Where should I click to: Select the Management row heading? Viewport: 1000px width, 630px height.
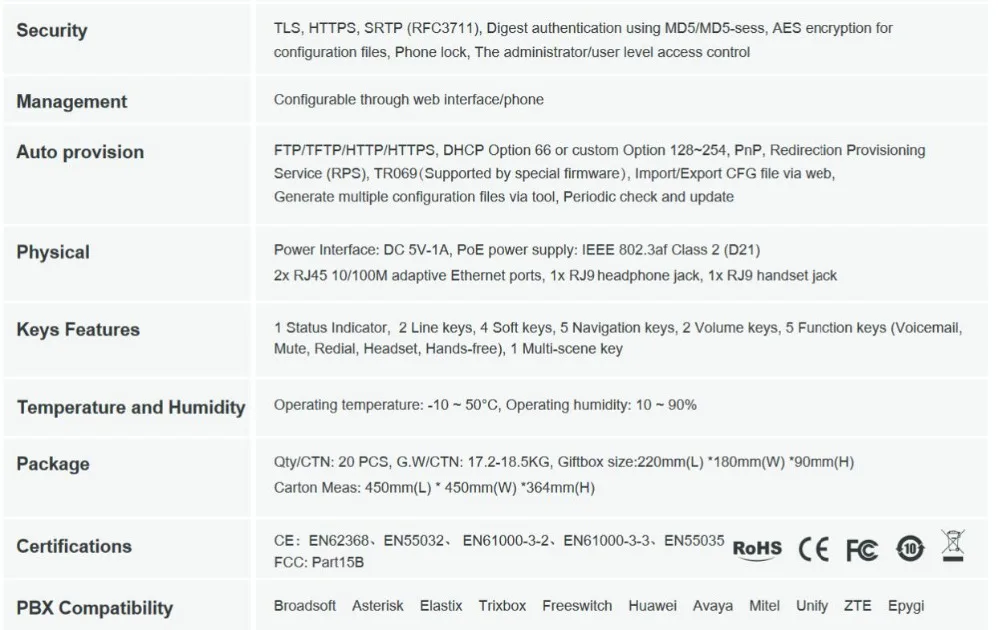71,101
